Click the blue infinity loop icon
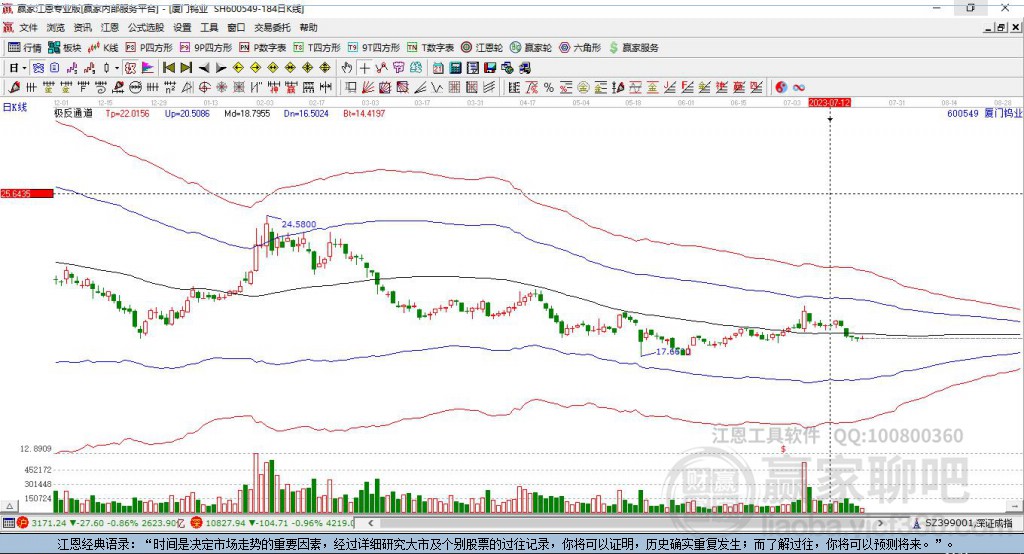1024x554 pixels. [799, 88]
